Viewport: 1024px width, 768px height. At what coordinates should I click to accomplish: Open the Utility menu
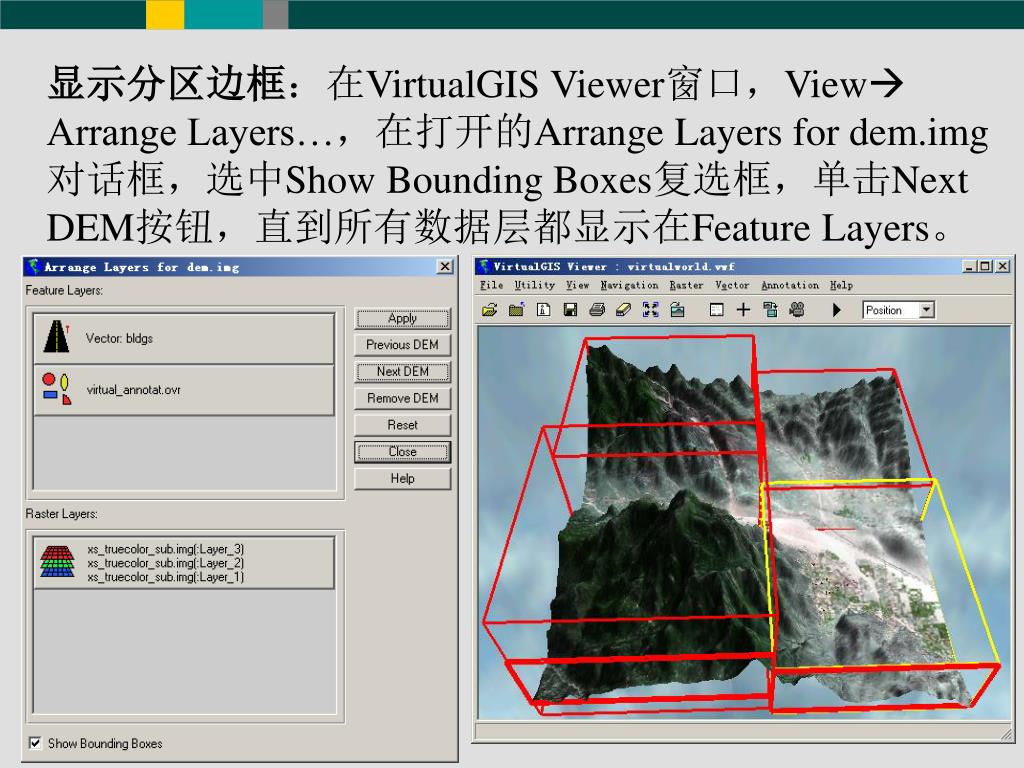pyautogui.click(x=534, y=285)
